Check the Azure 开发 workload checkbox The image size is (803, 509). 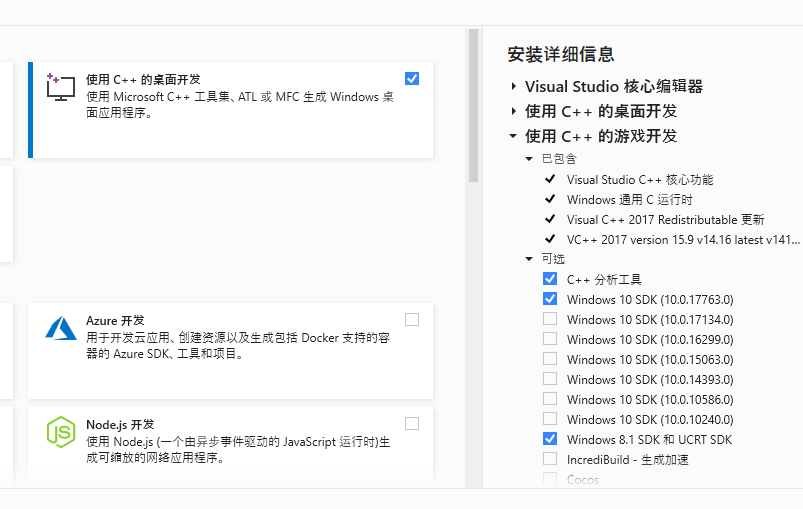412,320
